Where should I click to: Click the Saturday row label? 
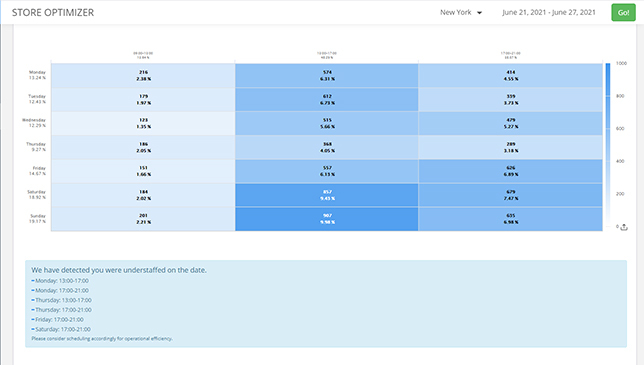(37, 195)
